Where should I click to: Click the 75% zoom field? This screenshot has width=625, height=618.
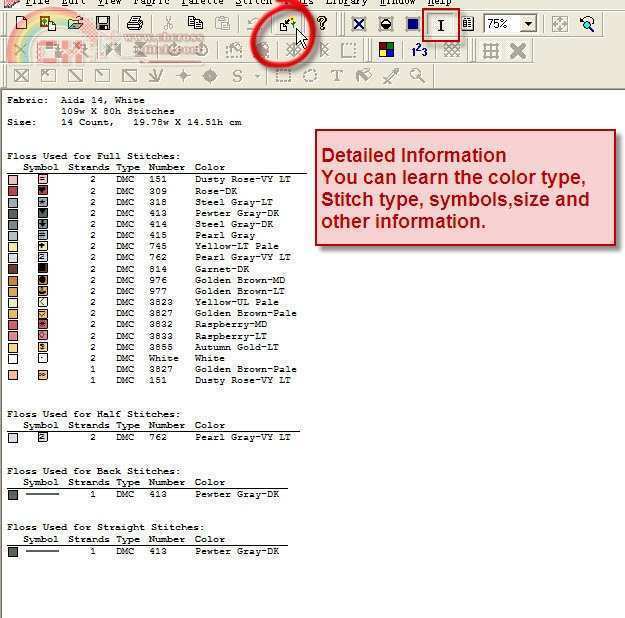(502, 24)
